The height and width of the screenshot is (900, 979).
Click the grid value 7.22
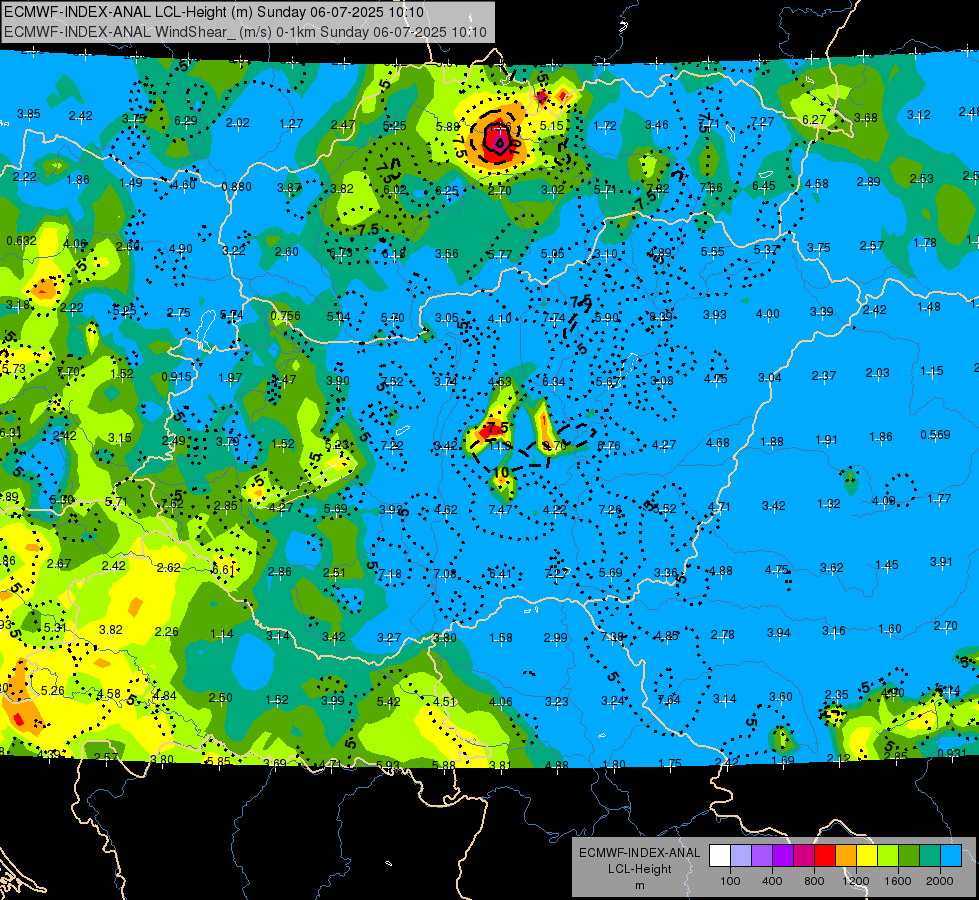pos(392,445)
